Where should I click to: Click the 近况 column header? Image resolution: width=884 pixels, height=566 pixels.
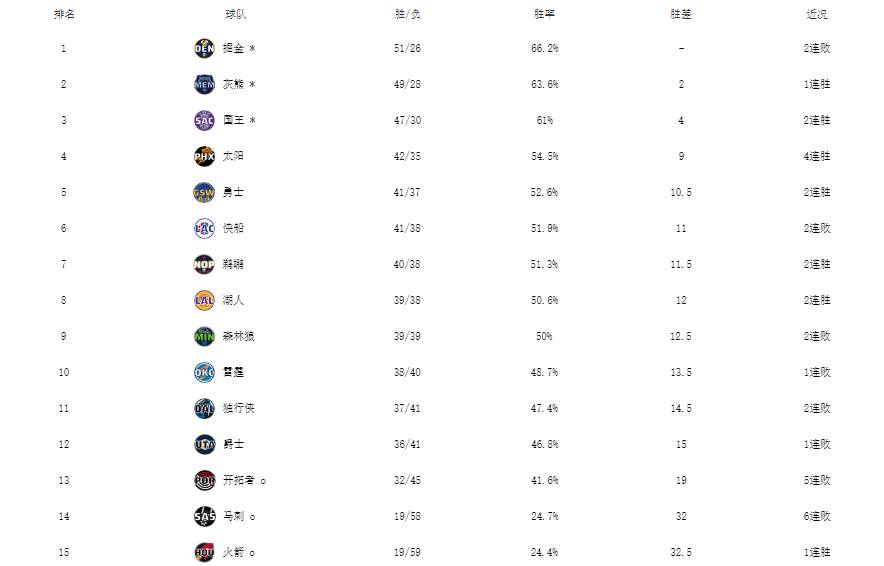[x=816, y=14]
